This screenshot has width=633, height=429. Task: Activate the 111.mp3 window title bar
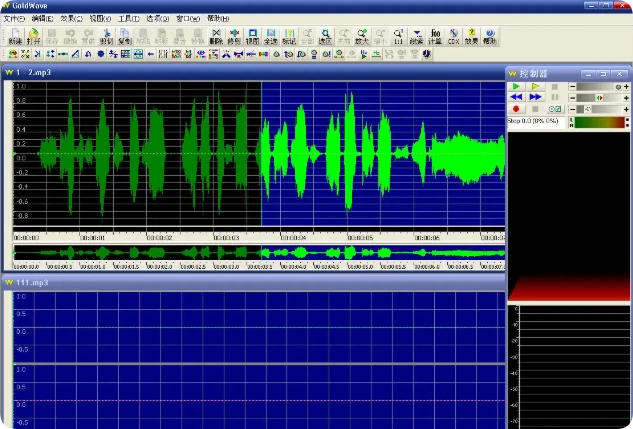[254, 283]
